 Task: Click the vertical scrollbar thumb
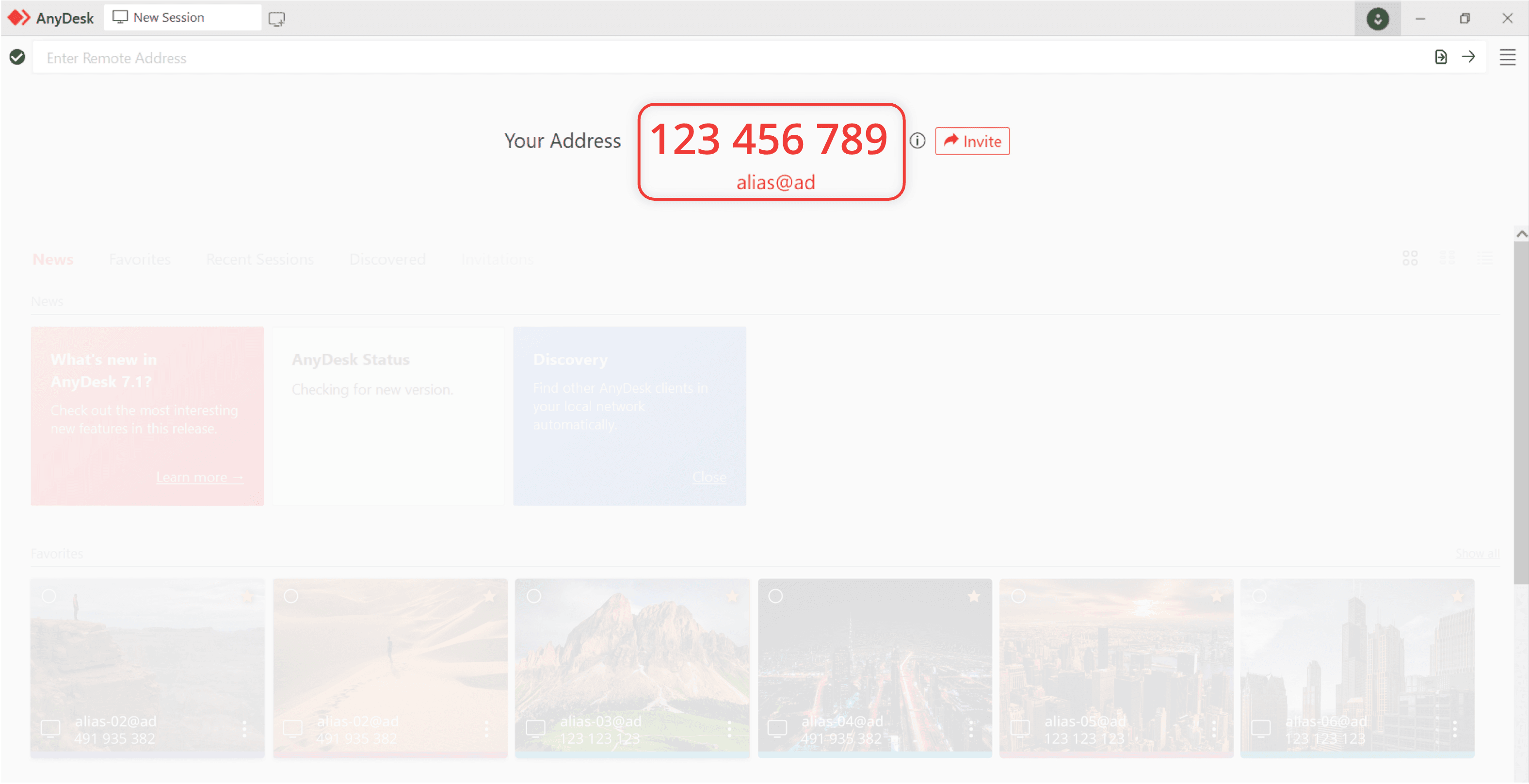(1521, 413)
